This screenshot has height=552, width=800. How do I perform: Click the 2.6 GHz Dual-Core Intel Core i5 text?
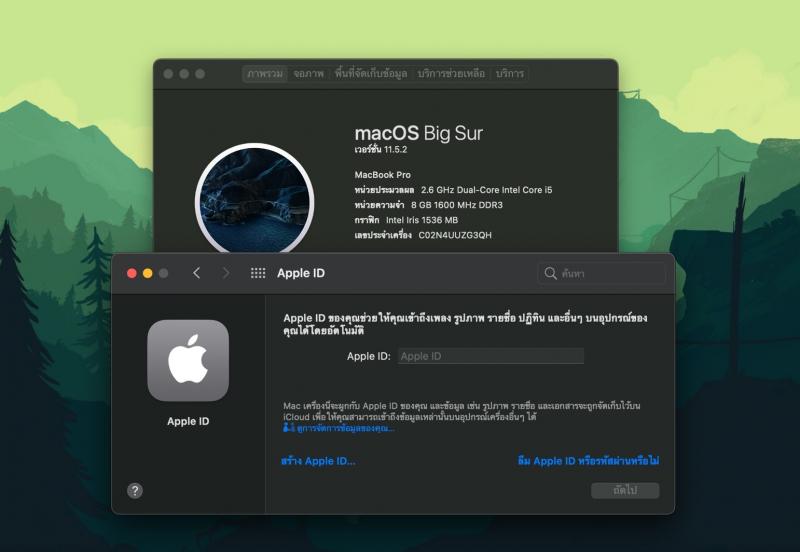pos(486,190)
